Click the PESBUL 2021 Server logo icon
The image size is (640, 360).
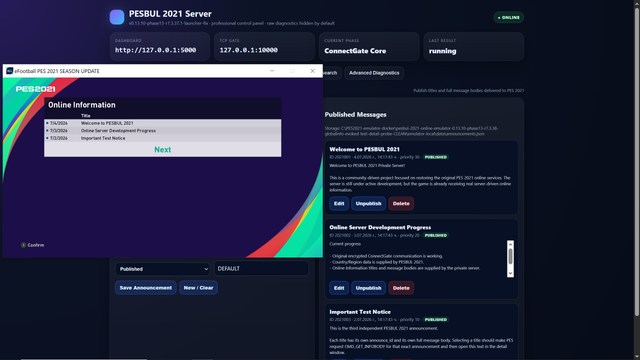point(117,17)
